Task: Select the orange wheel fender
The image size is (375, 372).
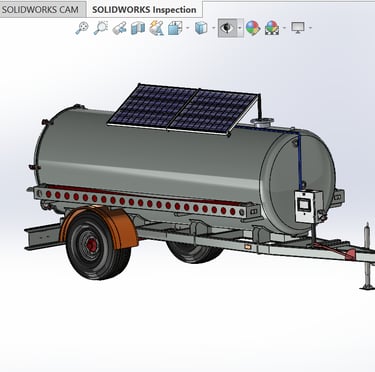Action: coord(100,227)
